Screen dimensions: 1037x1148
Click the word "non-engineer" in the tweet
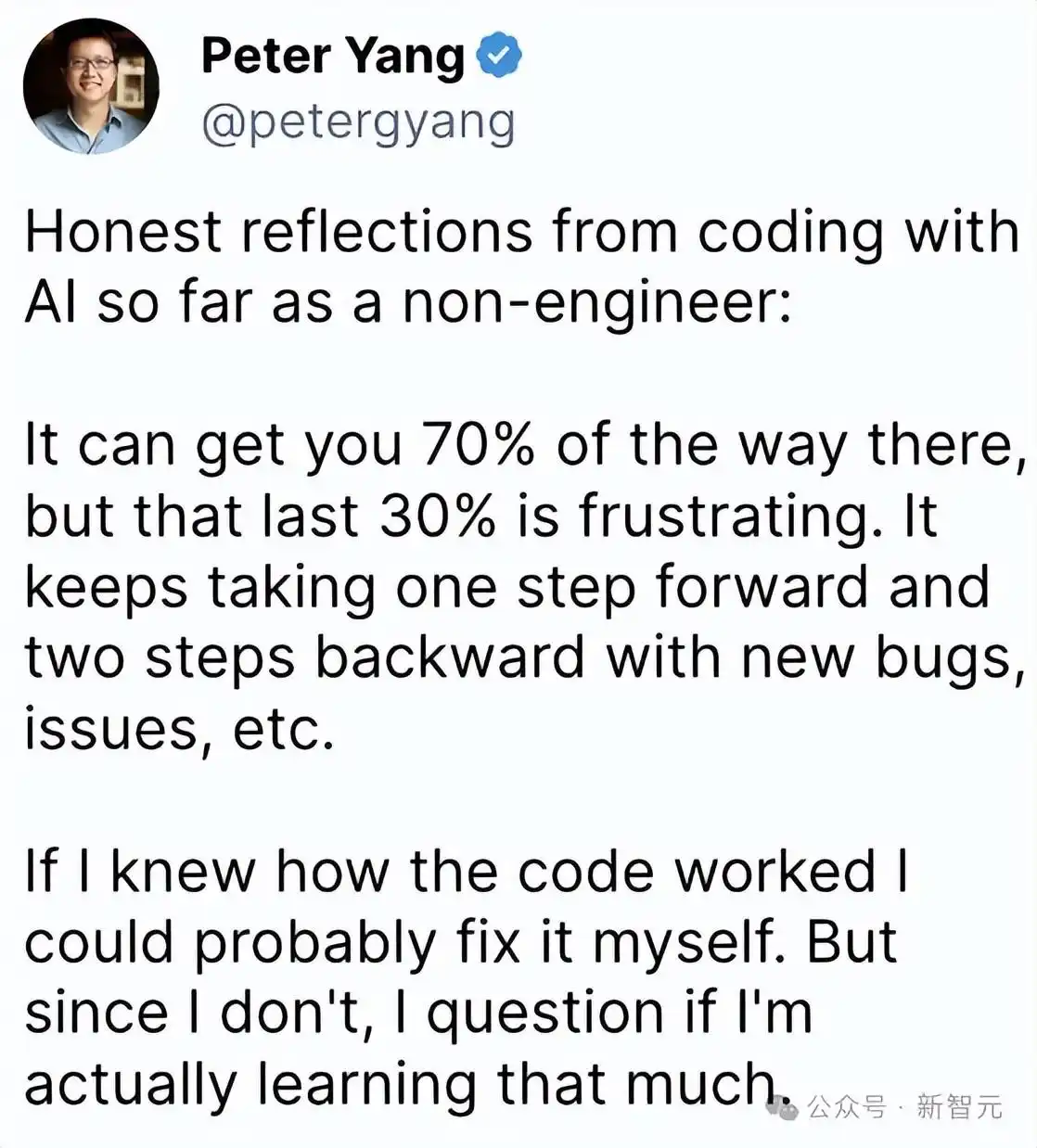pos(595,302)
